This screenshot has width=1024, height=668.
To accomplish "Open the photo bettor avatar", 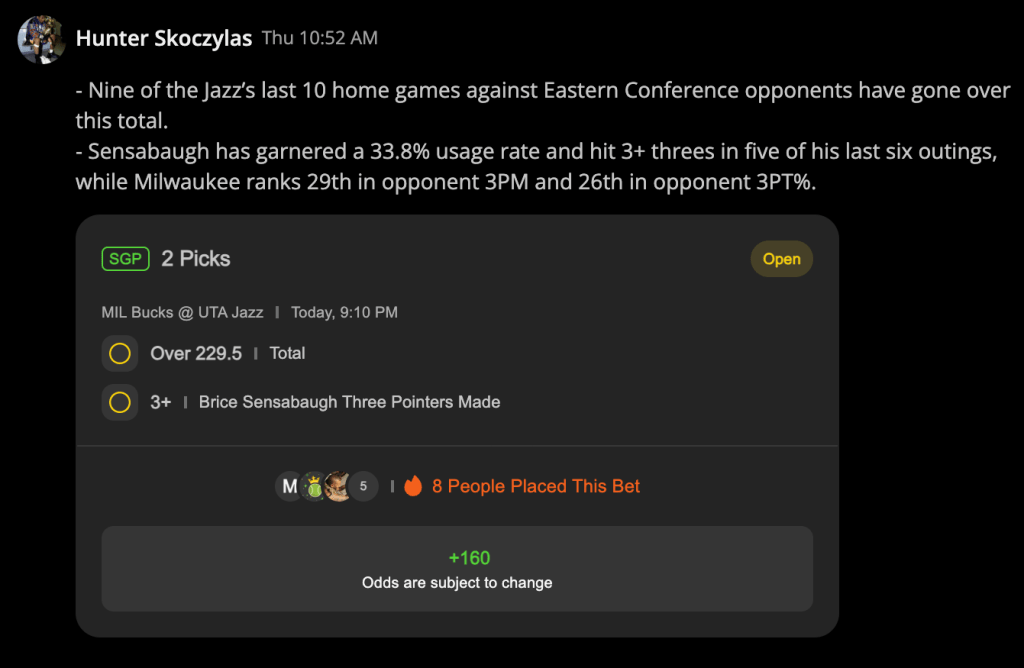I will [x=338, y=486].
